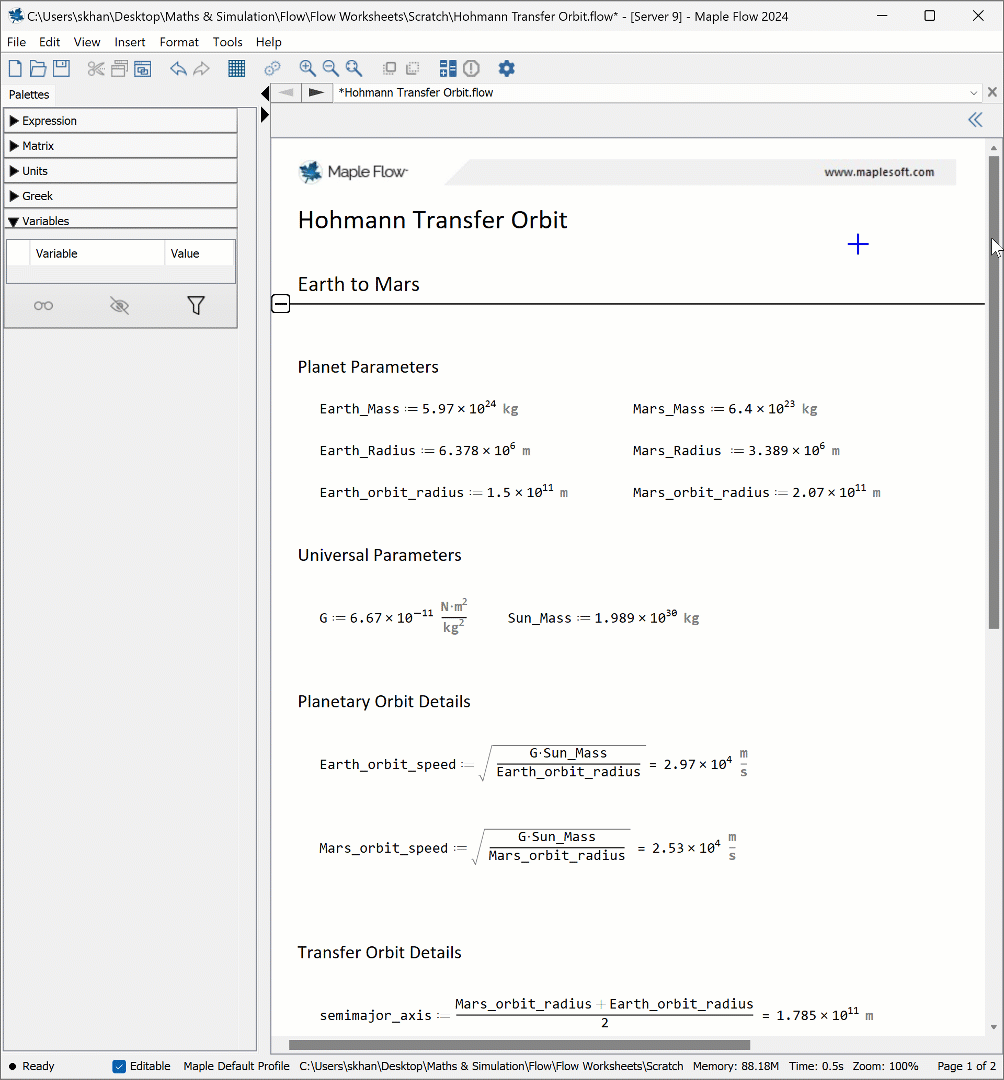This screenshot has height=1080, width=1004.
Task: Collapse the Variables palette
Action: [14, 221]
